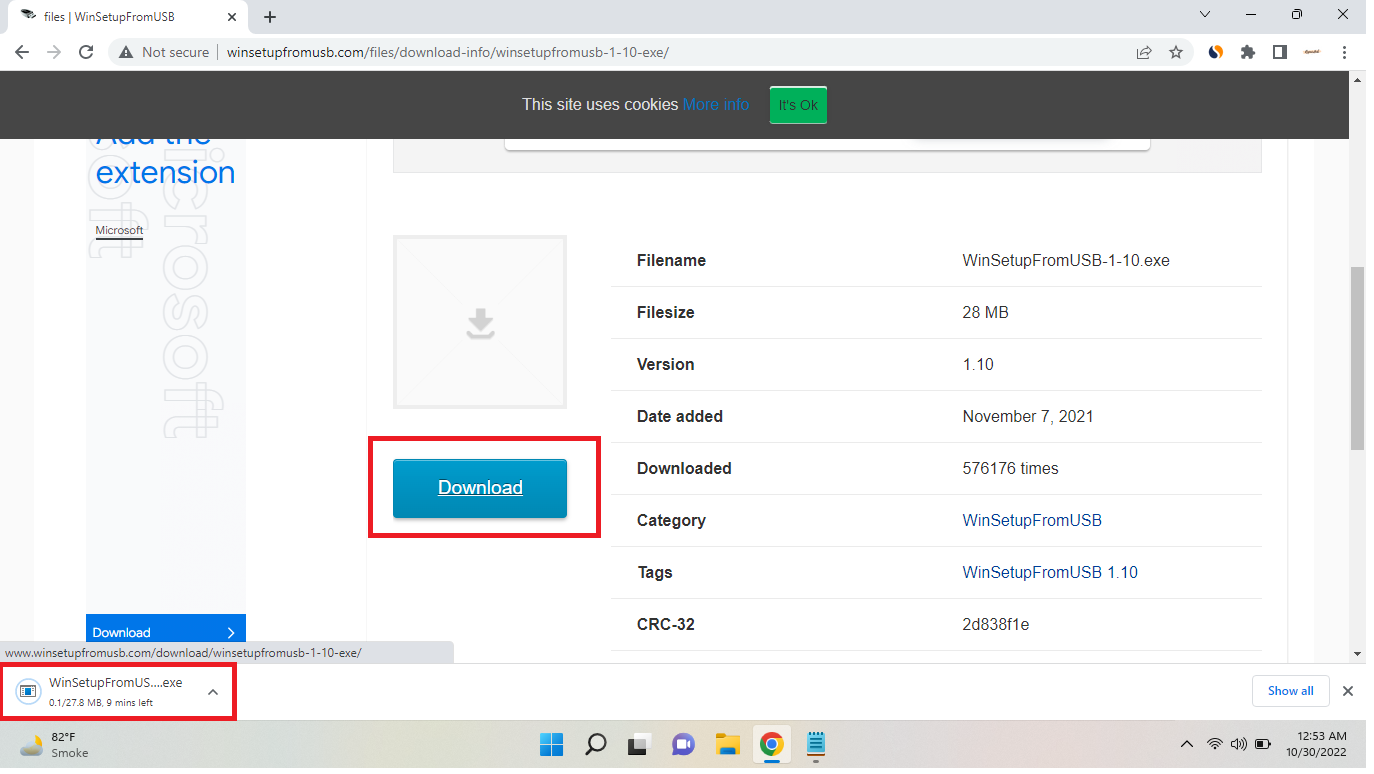This screenshot has height=774, width=1374.
Task: Open taskbar Search magnifier
Action: 596,744
